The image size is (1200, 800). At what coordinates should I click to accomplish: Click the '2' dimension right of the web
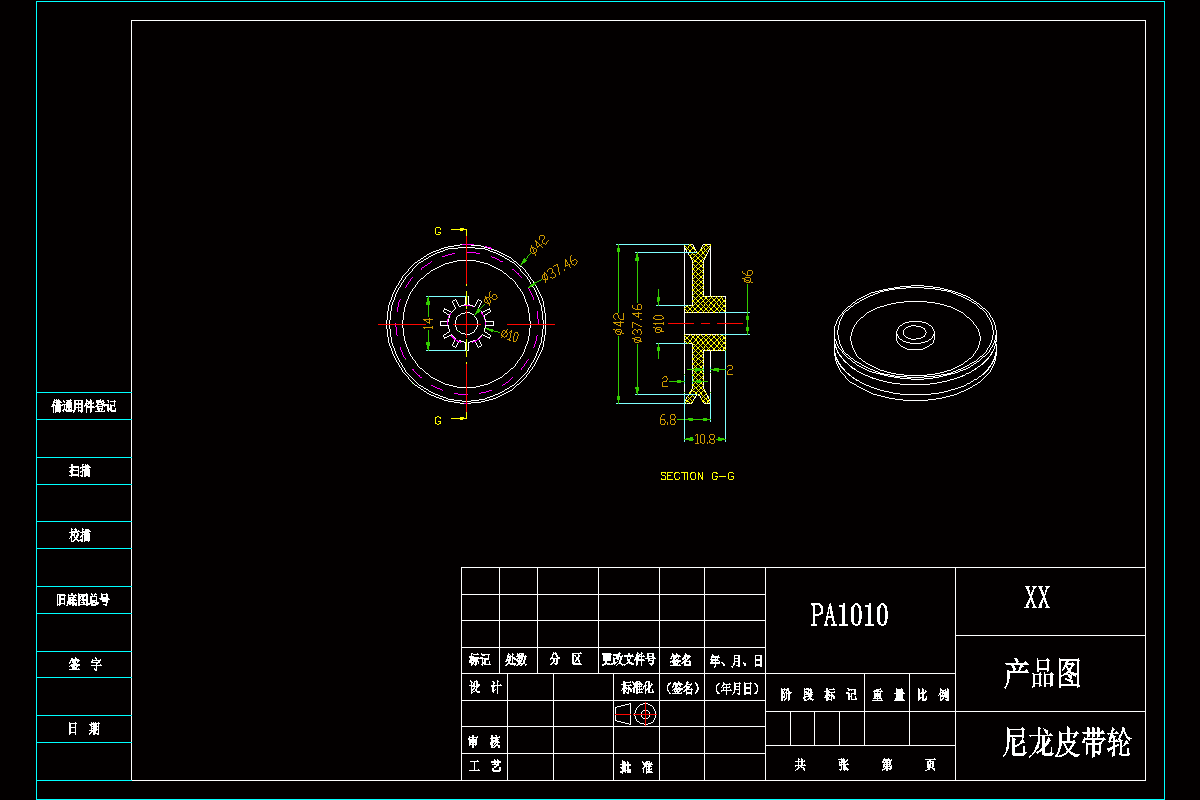[x=730, y=370]
